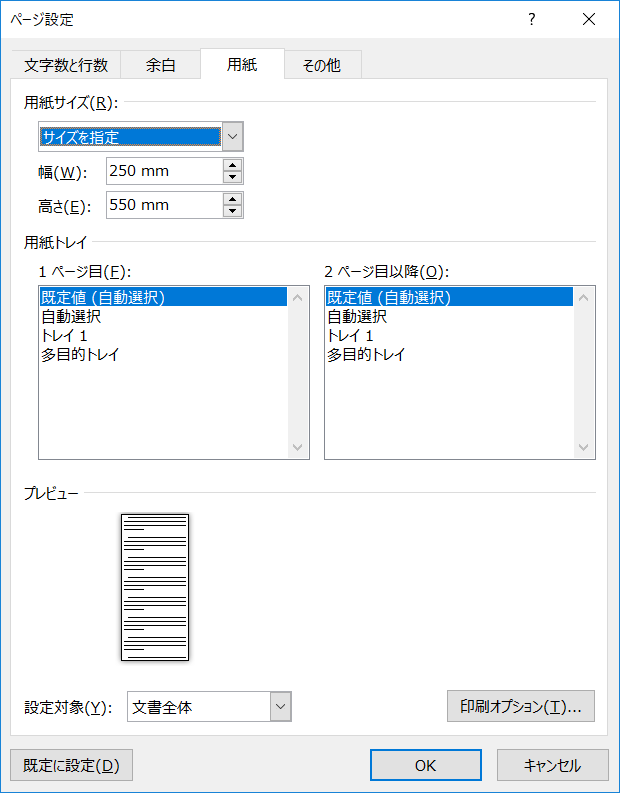Screen dimensions: 620x793
Task: Choose 自動選択 for pages after first
Action: (357, 316)
